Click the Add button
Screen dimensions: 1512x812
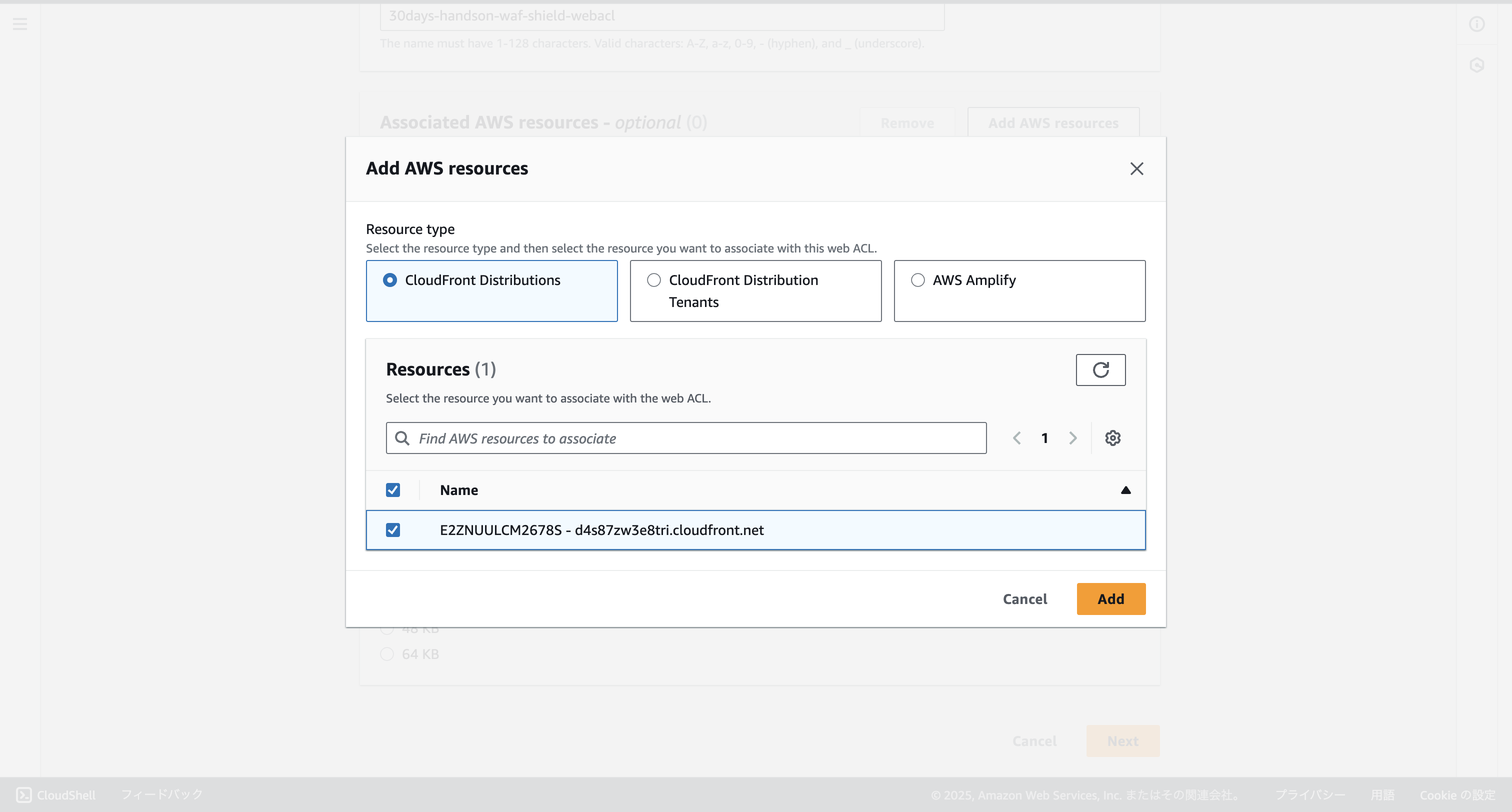(1110, 599)
